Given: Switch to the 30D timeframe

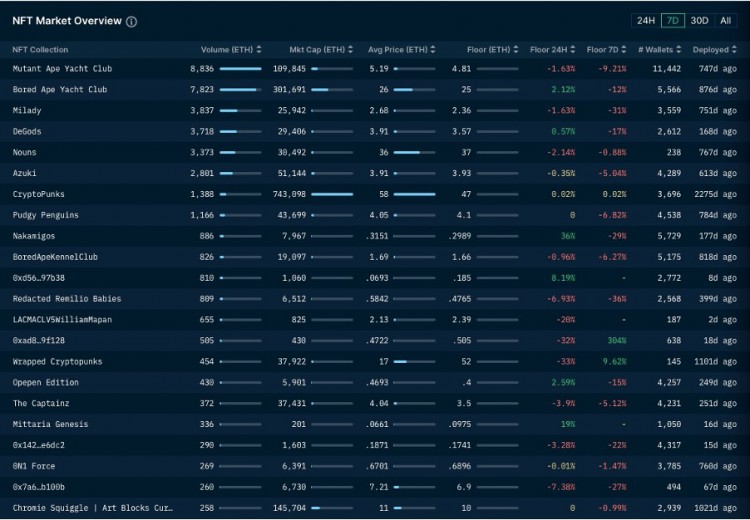Looking at the screenshot, I should pos(700,21).
